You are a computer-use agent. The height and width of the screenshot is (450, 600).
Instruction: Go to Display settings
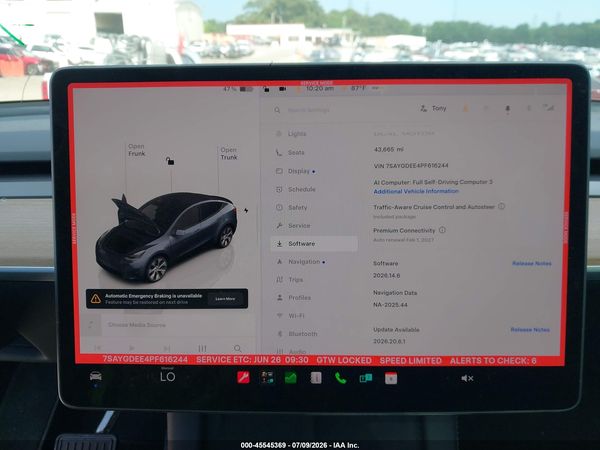pyautogui.click(x=295, y=171)
